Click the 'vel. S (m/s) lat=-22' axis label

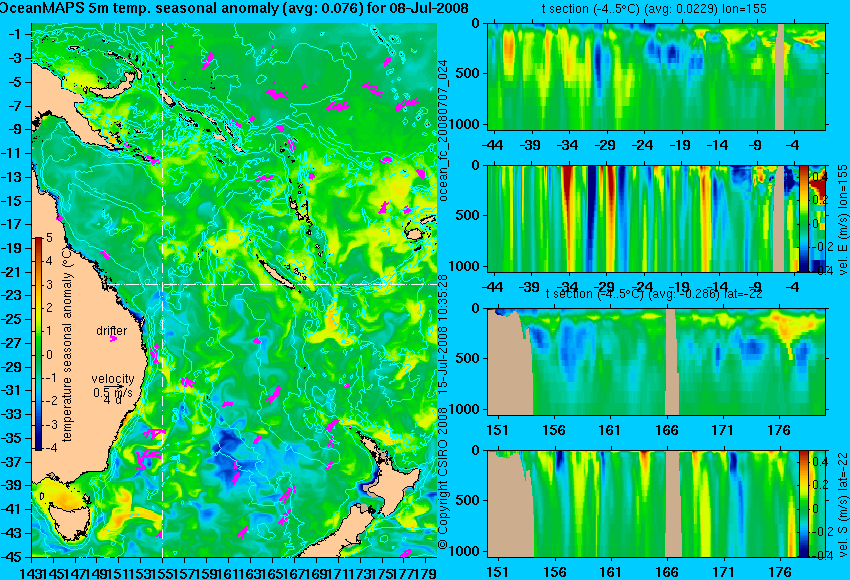(843, 504)
